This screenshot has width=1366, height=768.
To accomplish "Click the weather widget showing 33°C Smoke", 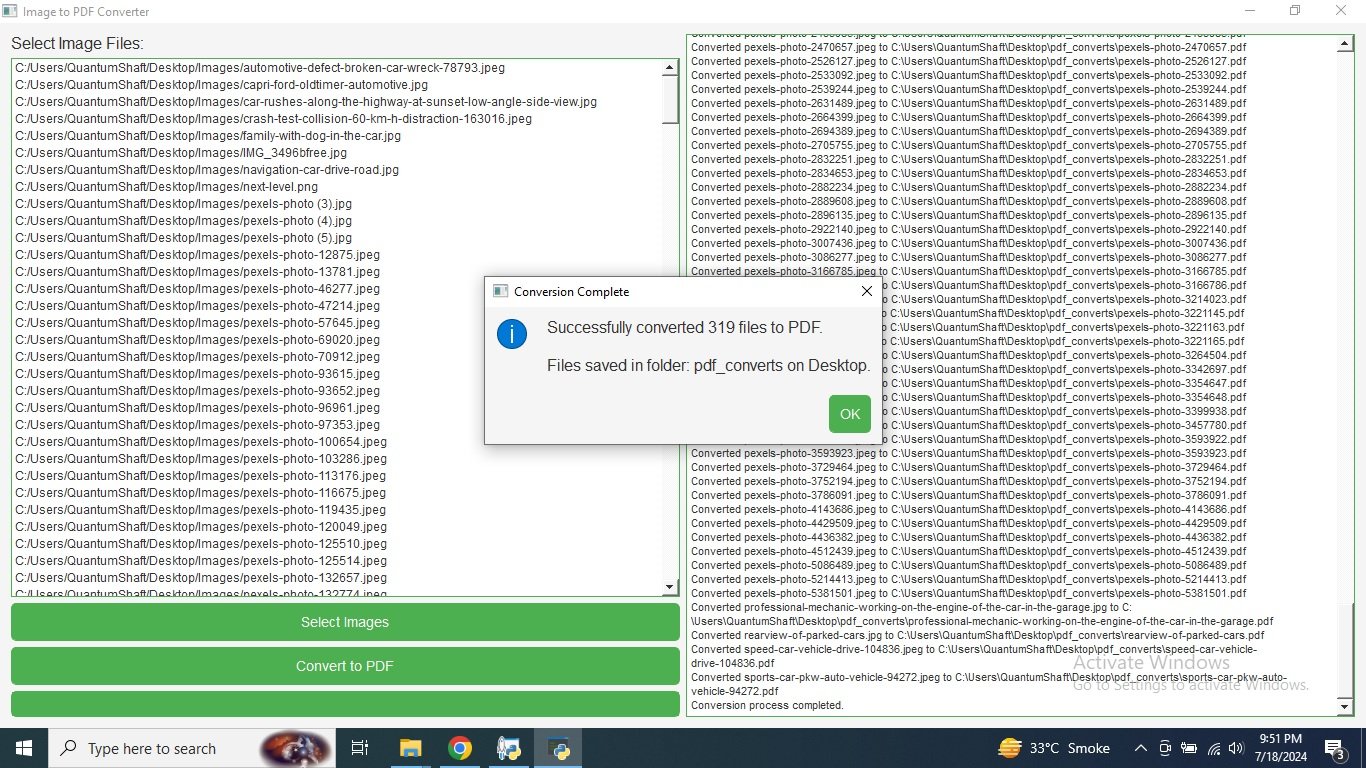I will [1054, 748].
